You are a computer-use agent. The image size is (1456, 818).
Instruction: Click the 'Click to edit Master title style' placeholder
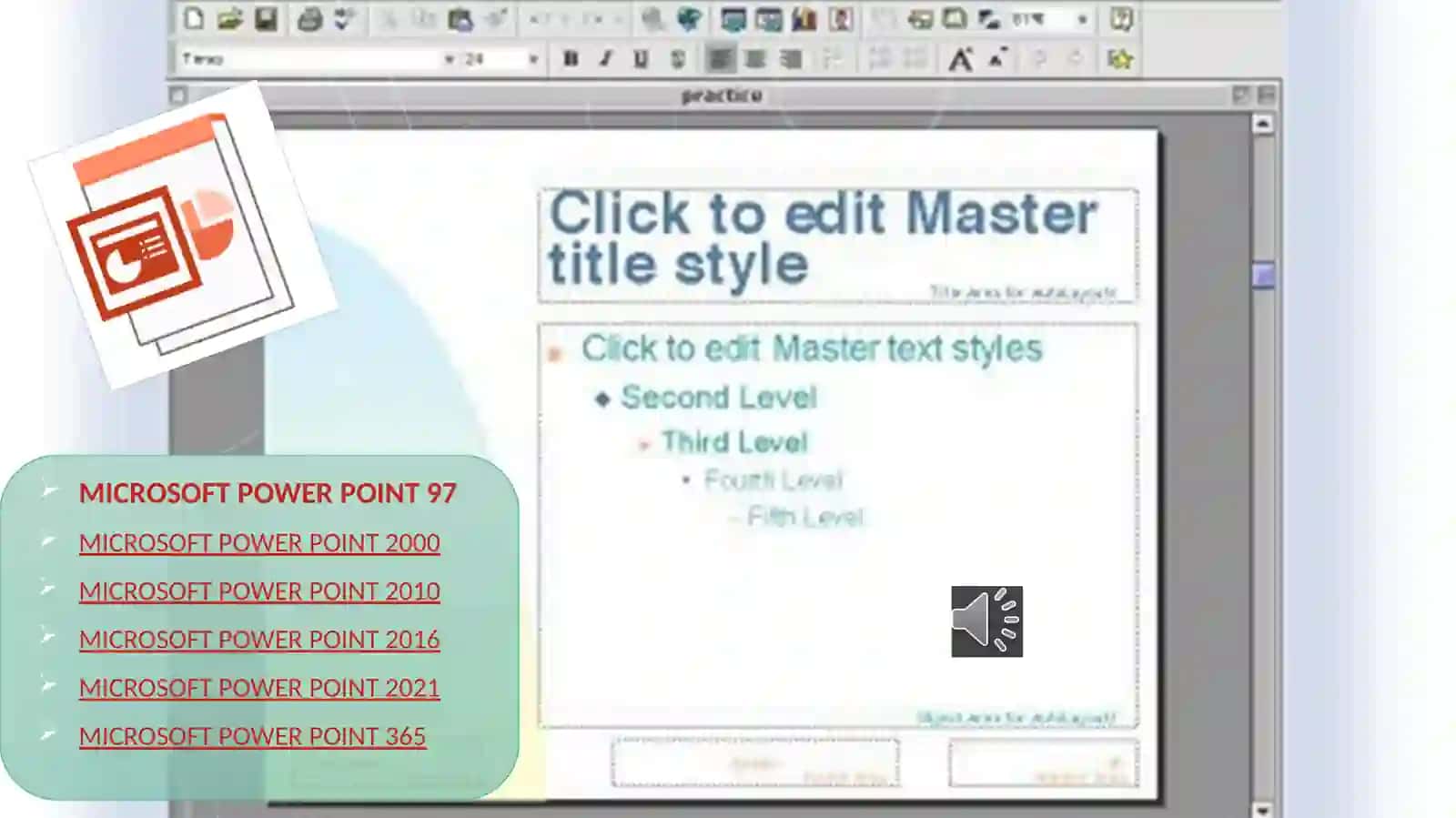point(837,245)
